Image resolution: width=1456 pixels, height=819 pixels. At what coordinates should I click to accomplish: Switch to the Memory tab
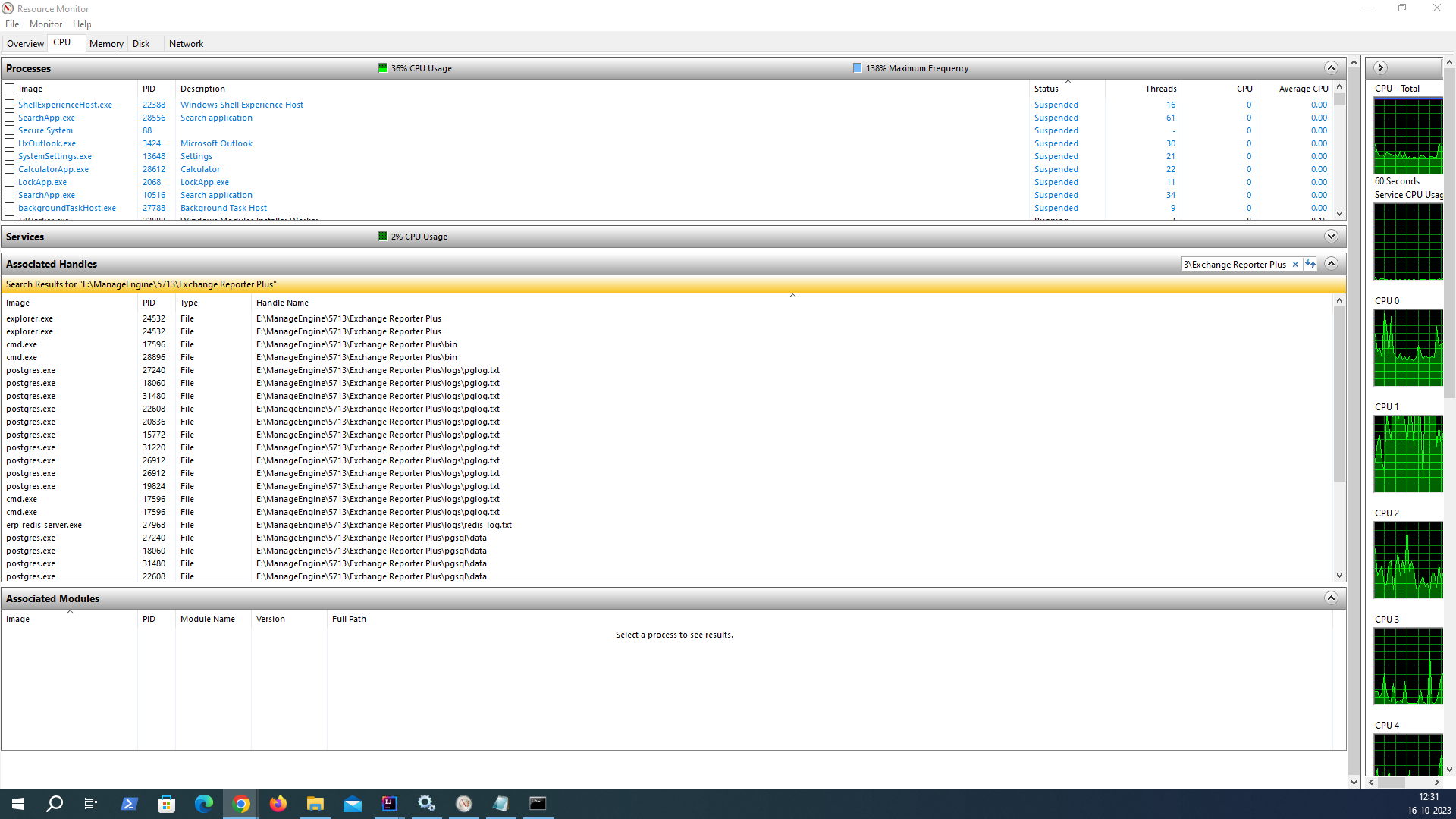click(106, 44)
